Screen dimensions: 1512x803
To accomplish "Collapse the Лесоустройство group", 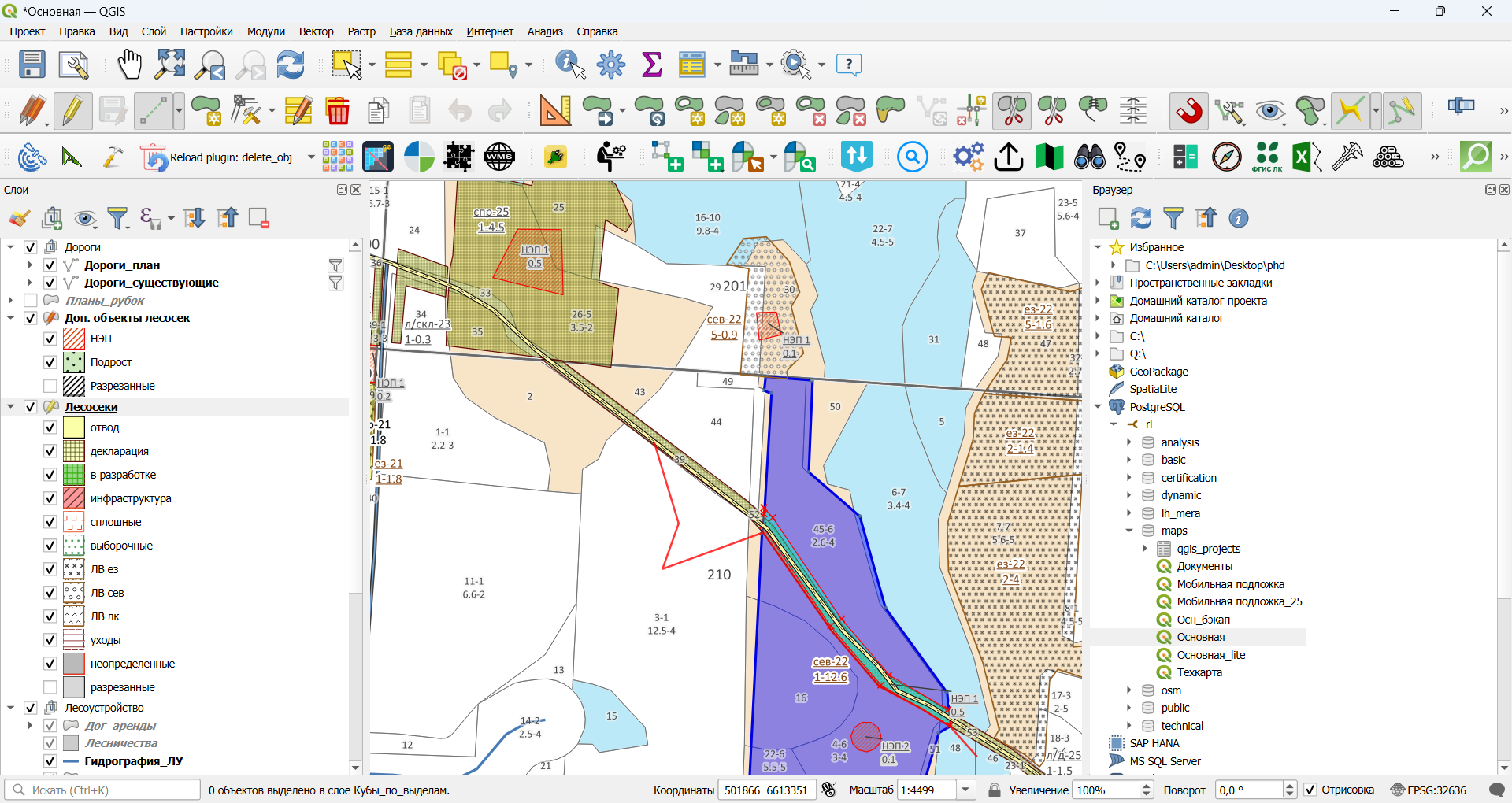I will (x=11, y=708).
